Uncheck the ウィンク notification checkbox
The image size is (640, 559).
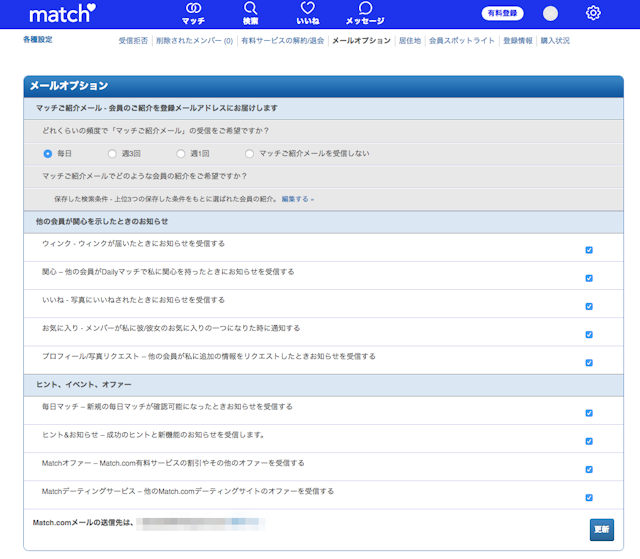[589, 250]
